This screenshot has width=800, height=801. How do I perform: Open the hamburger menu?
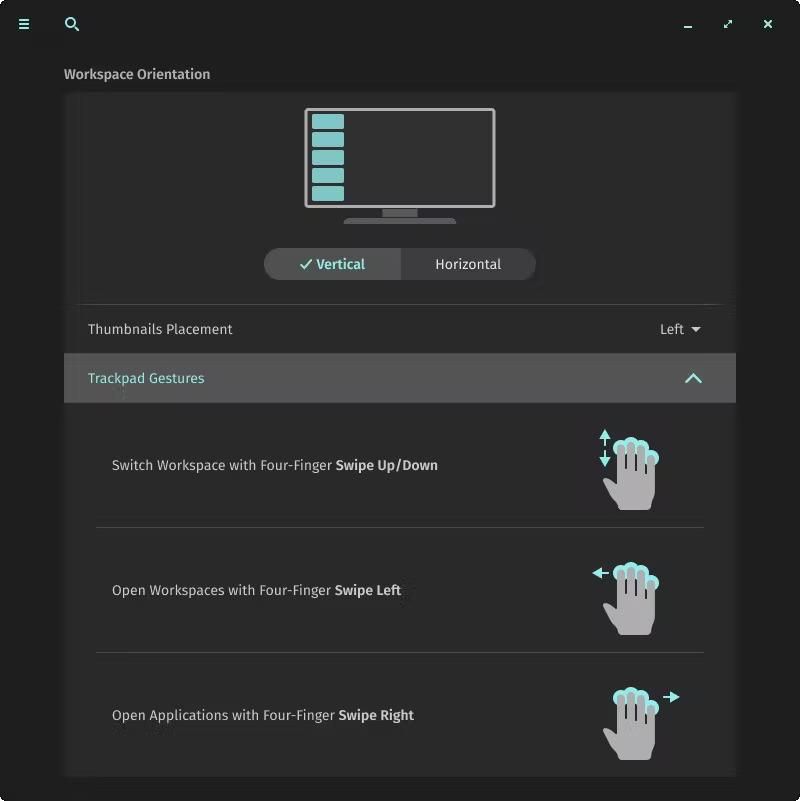(24, 24)
